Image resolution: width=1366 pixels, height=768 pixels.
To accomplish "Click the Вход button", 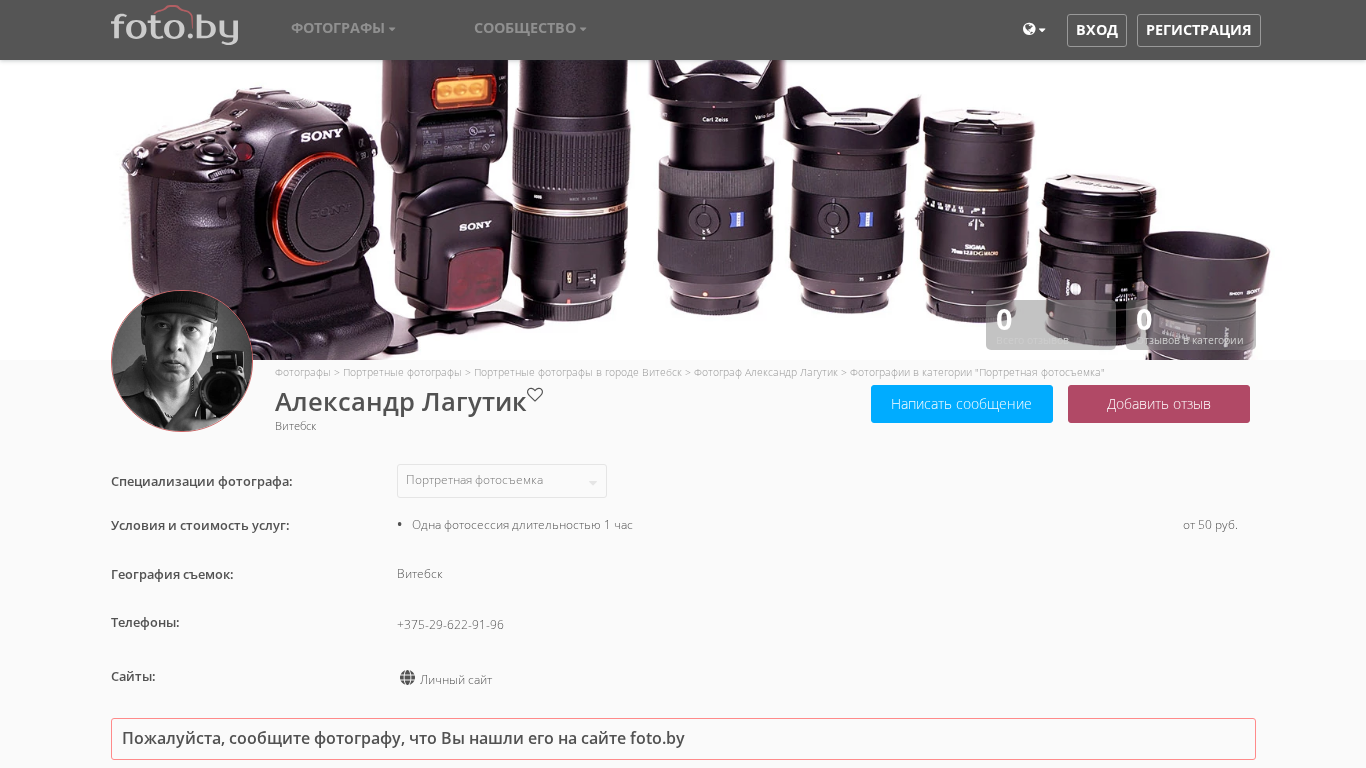I will (1097, 30).
